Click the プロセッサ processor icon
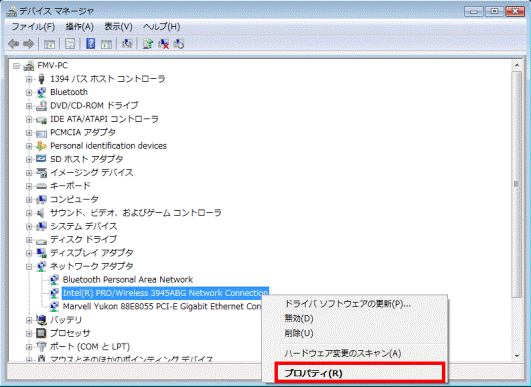 click(41, 333)
